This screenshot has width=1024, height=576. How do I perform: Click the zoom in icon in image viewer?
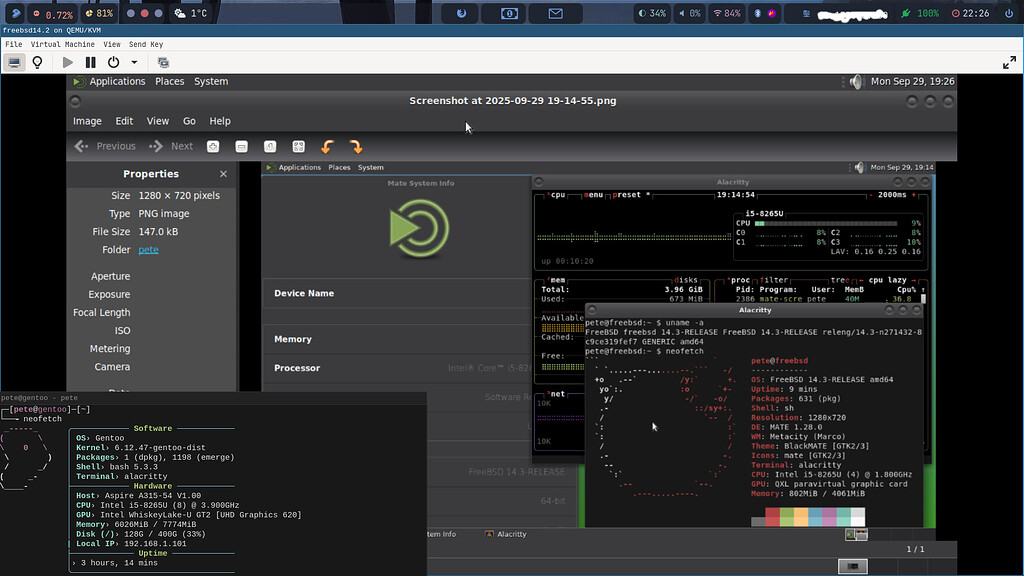[x=213, y=146]
